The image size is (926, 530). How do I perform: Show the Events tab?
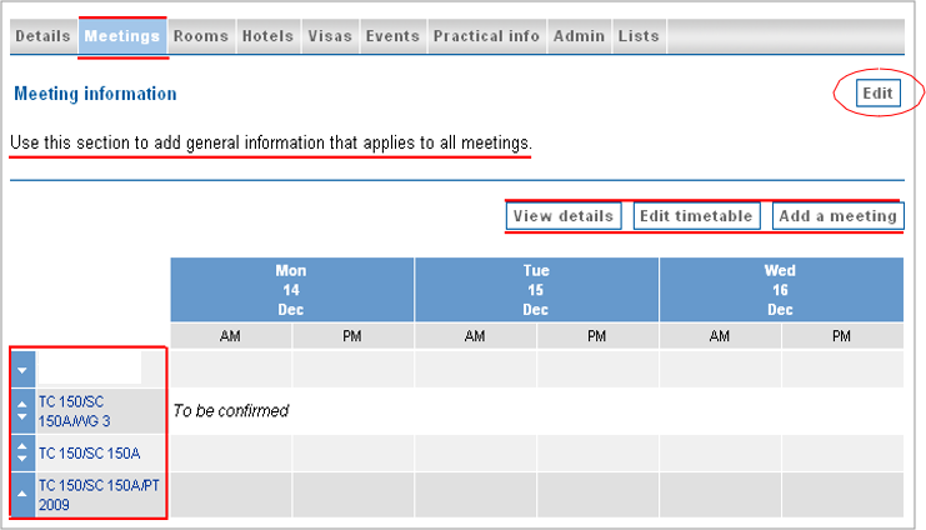(x=393, y=36)
